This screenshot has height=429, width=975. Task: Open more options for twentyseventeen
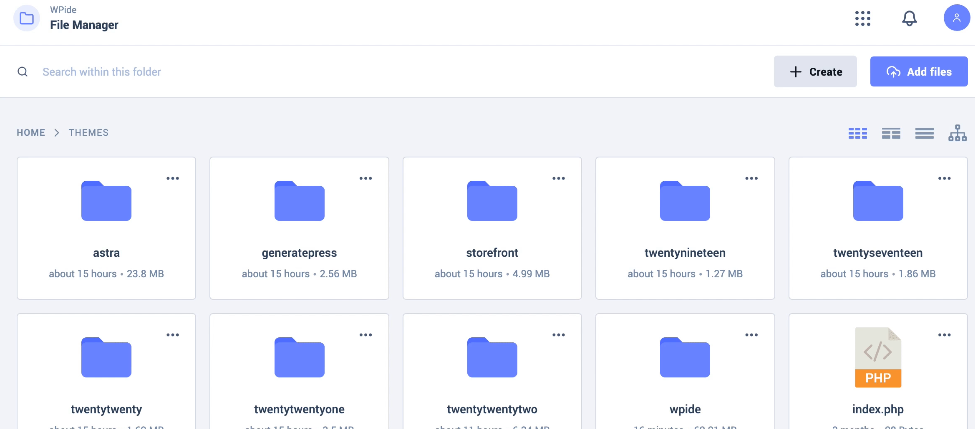click(945, 178)
